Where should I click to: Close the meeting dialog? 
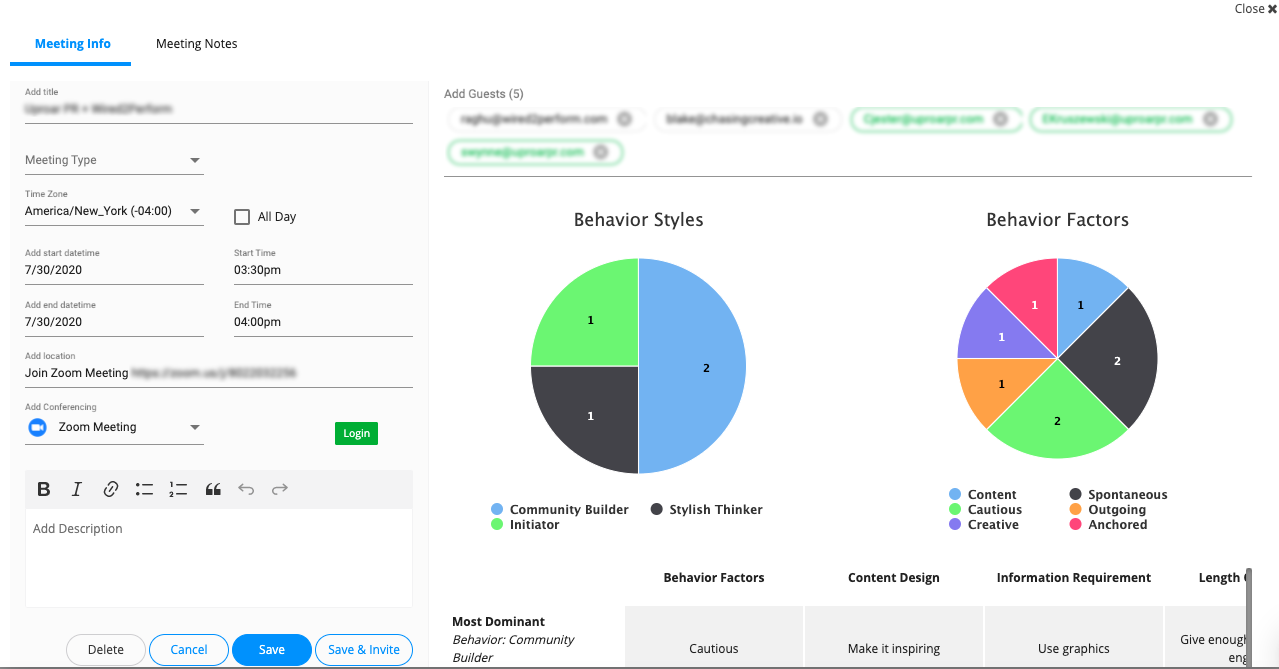coord(1255,9)
